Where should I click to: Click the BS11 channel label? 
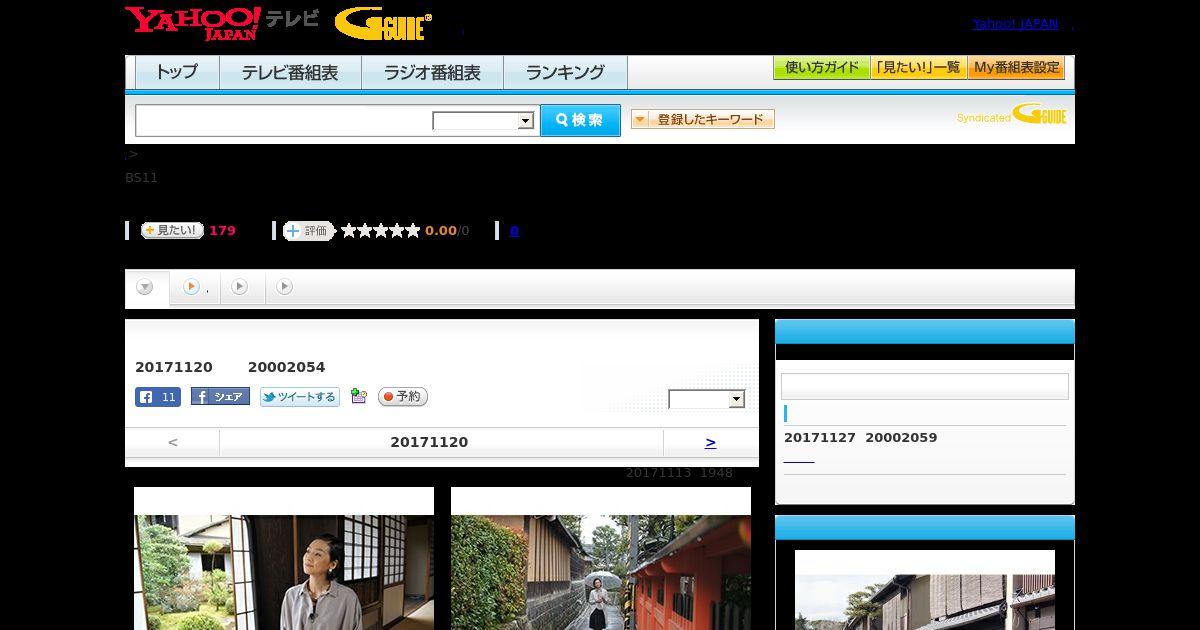(141, 178)
